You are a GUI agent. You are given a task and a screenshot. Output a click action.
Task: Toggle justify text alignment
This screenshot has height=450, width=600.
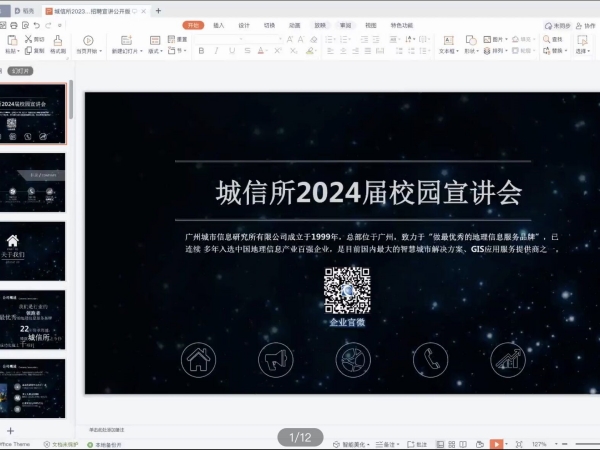click(x=368, y=51)
